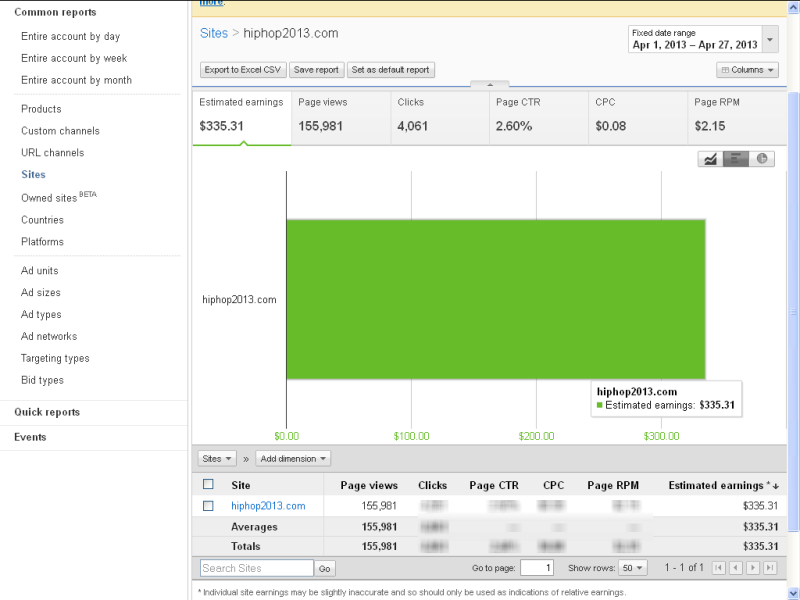
Task: Click the 'learn more' link in the yellow banner
Action: pyautogui.click(x=212, y=3)
